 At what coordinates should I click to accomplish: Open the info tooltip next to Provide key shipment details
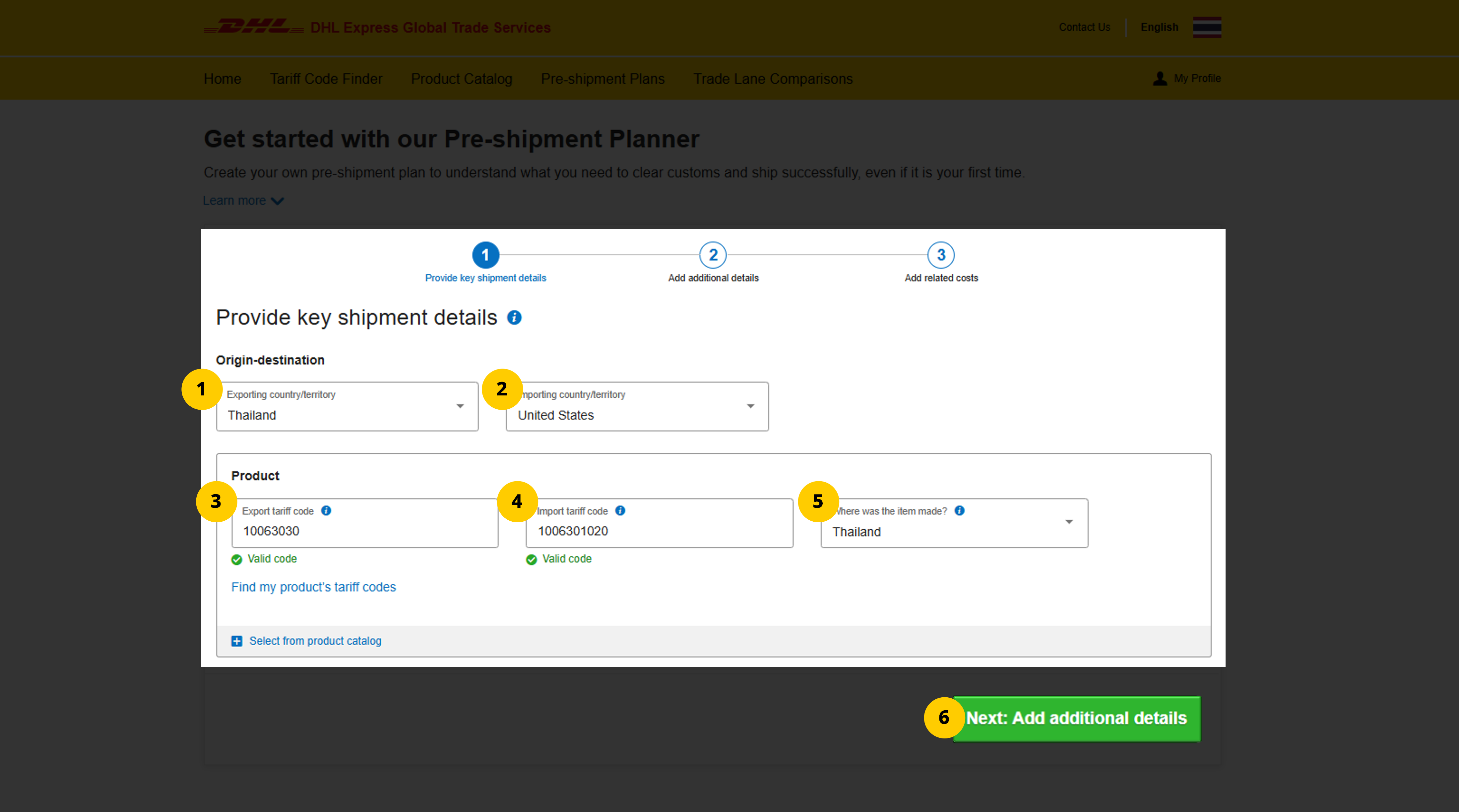click(514, 318)
